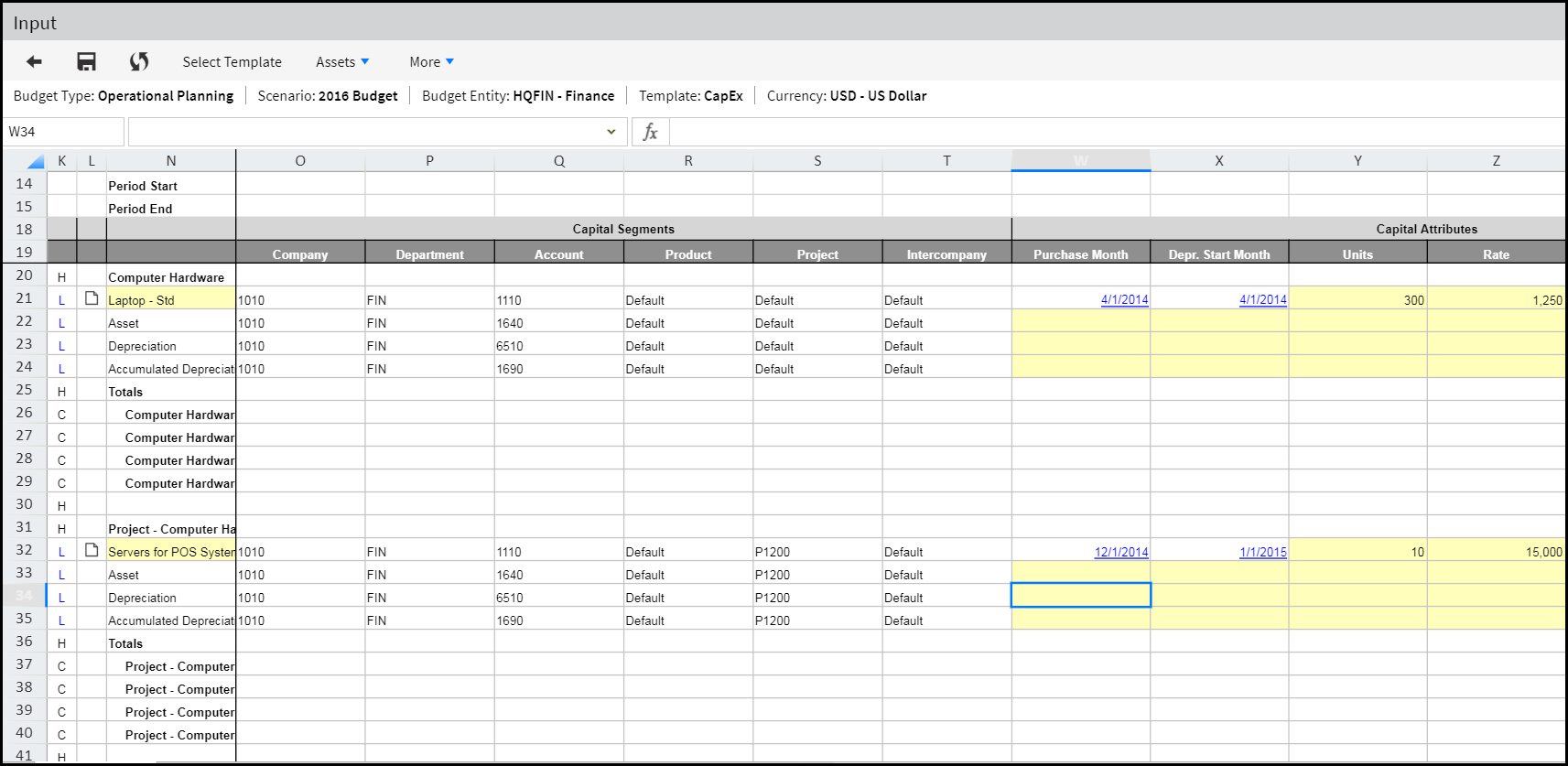Click the Totals cell in row 36
Screen dimensions: 1568x766
(171, 642)
